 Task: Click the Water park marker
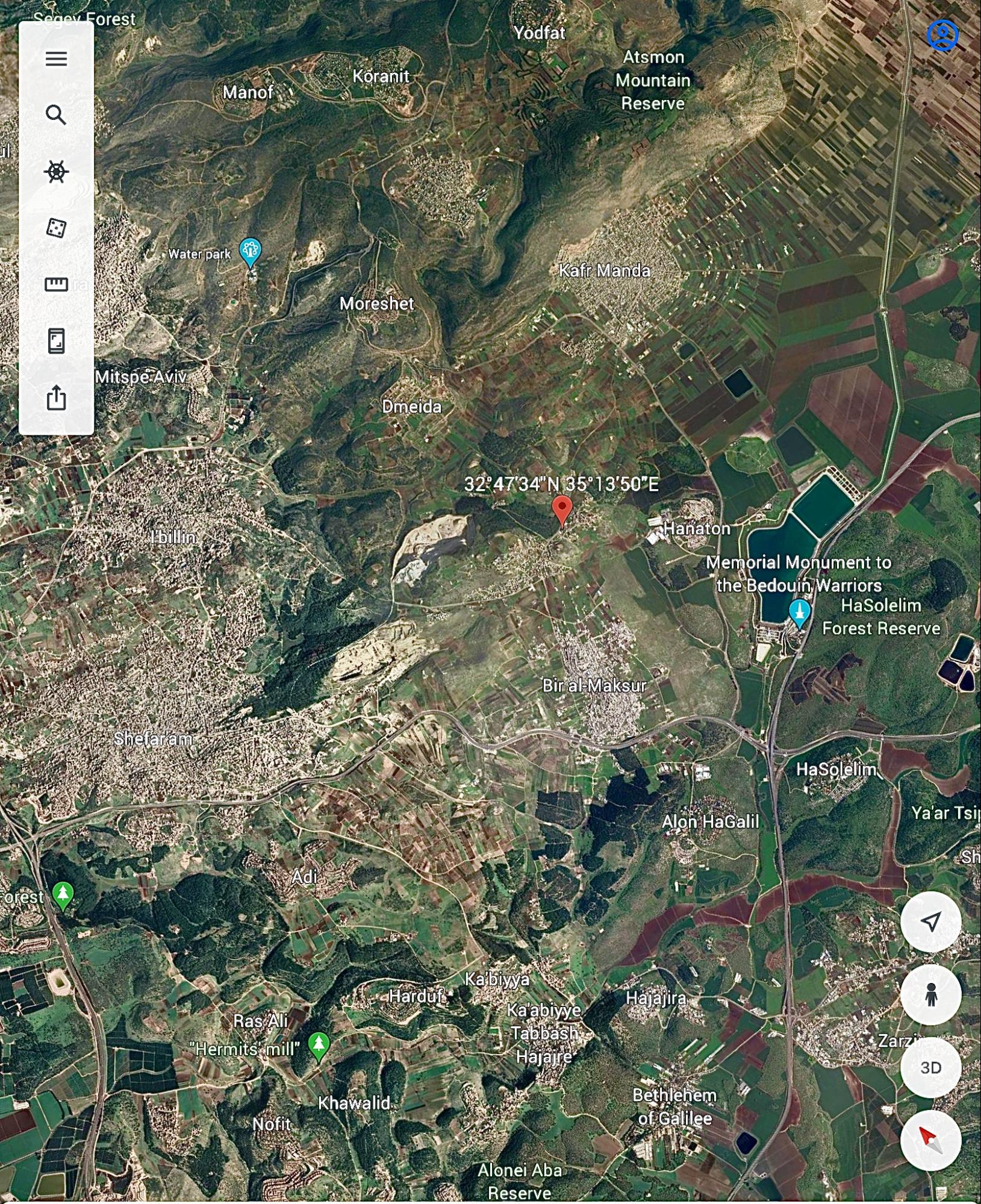click(250, 251)
